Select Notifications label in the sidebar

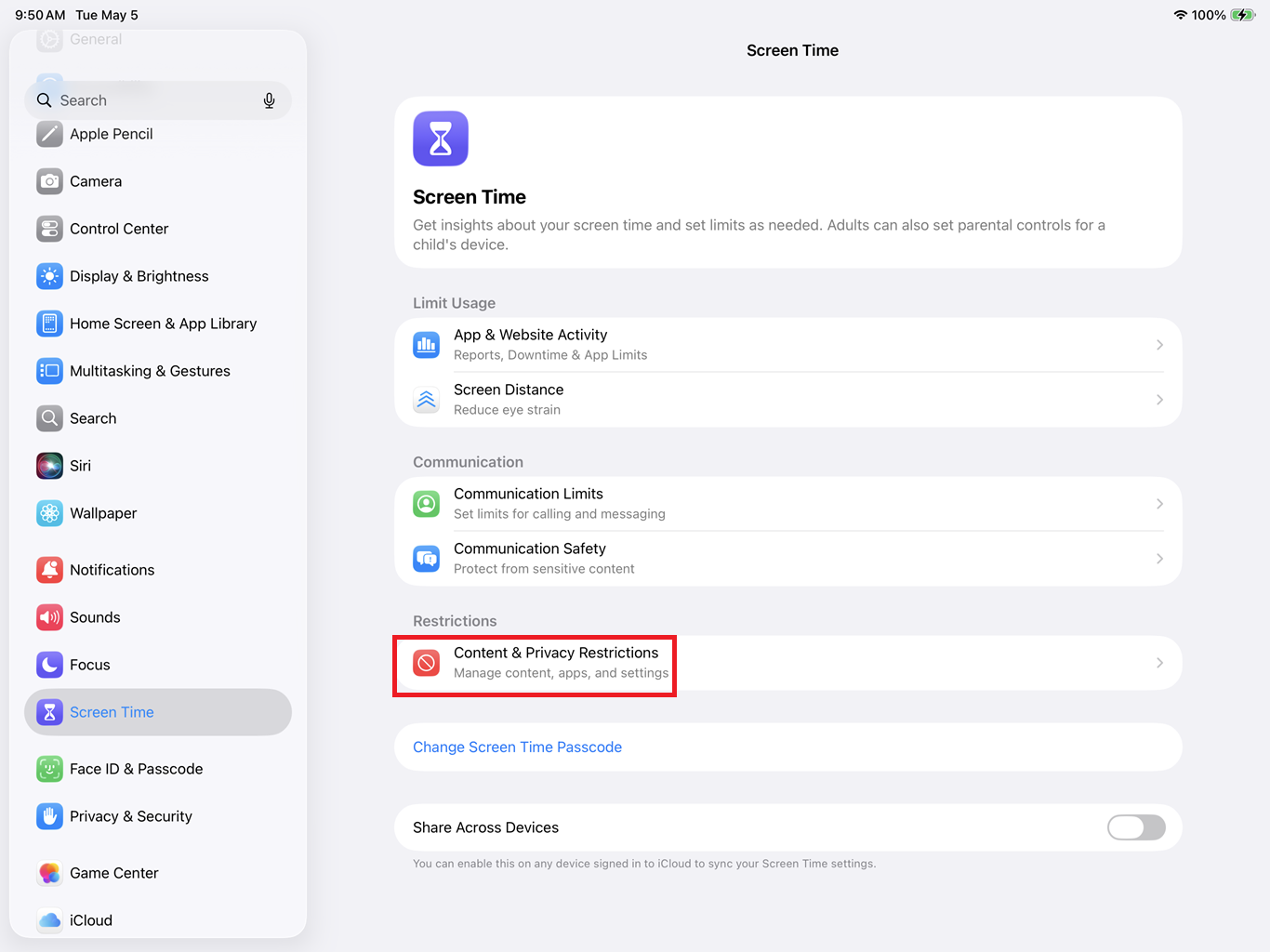click(112, 570)
